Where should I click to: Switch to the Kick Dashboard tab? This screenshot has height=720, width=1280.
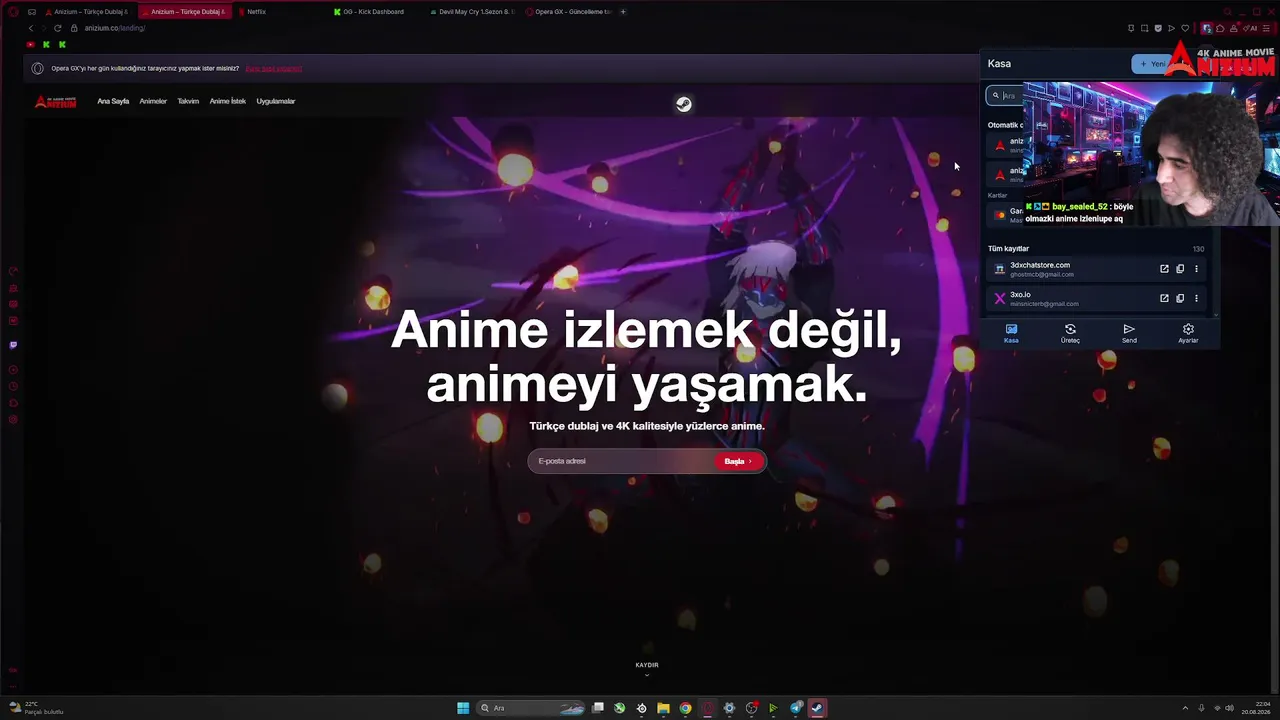(377, 12)
